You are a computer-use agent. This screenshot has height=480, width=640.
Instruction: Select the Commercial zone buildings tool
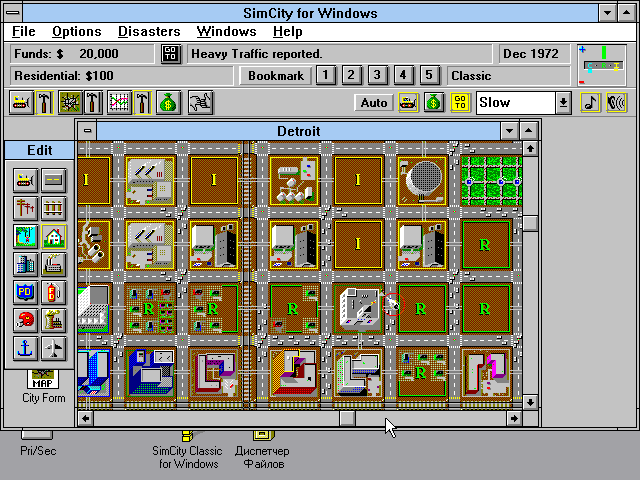(25, 264)
